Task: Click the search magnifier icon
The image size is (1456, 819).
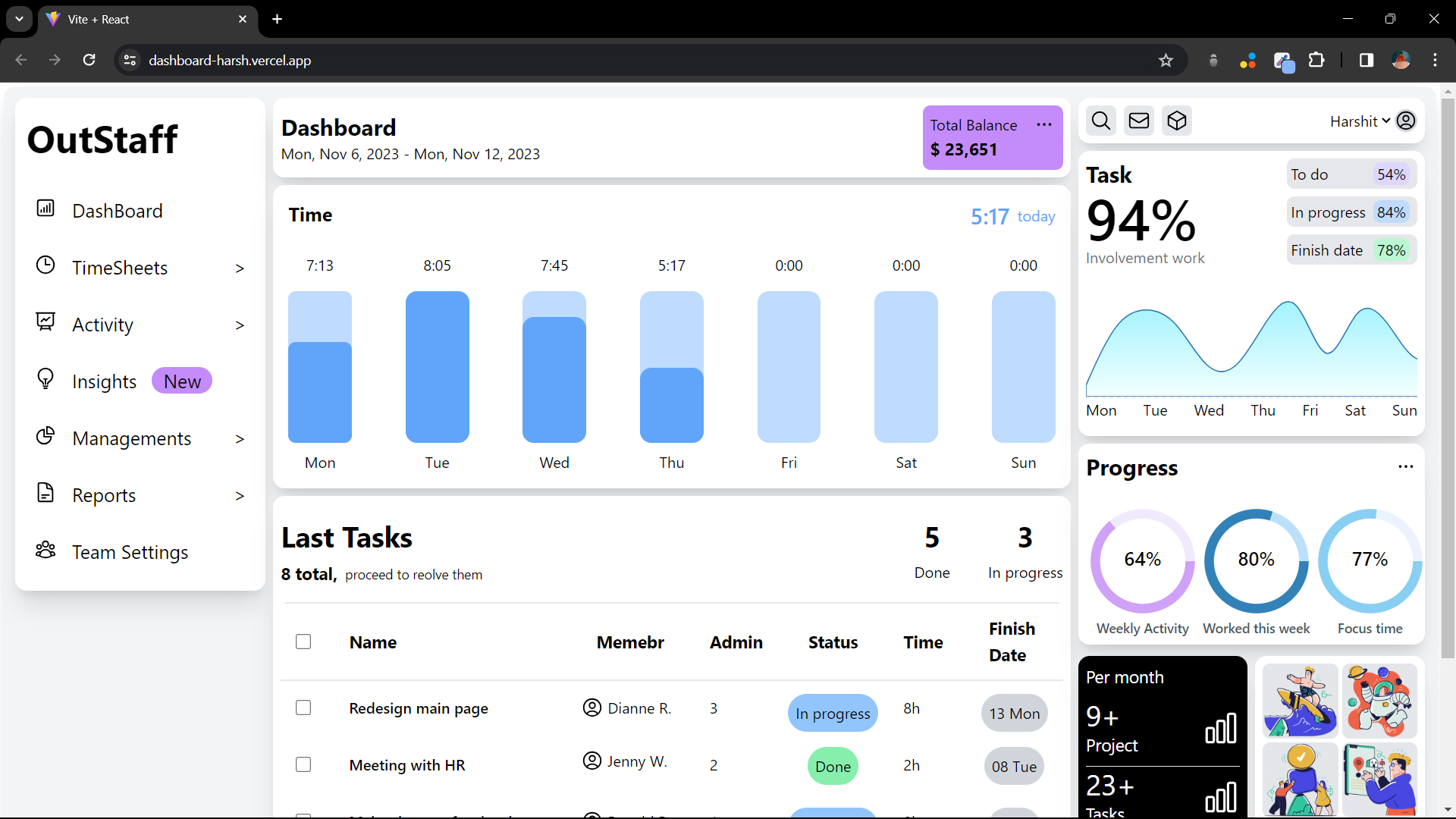Action: coord(1101,121)
